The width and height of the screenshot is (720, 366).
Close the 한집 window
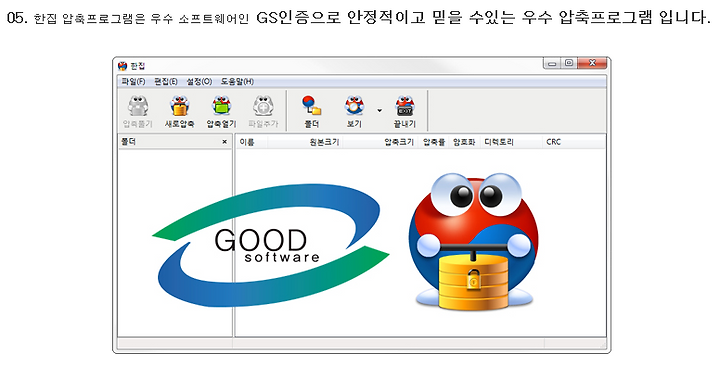pos(592,63)
